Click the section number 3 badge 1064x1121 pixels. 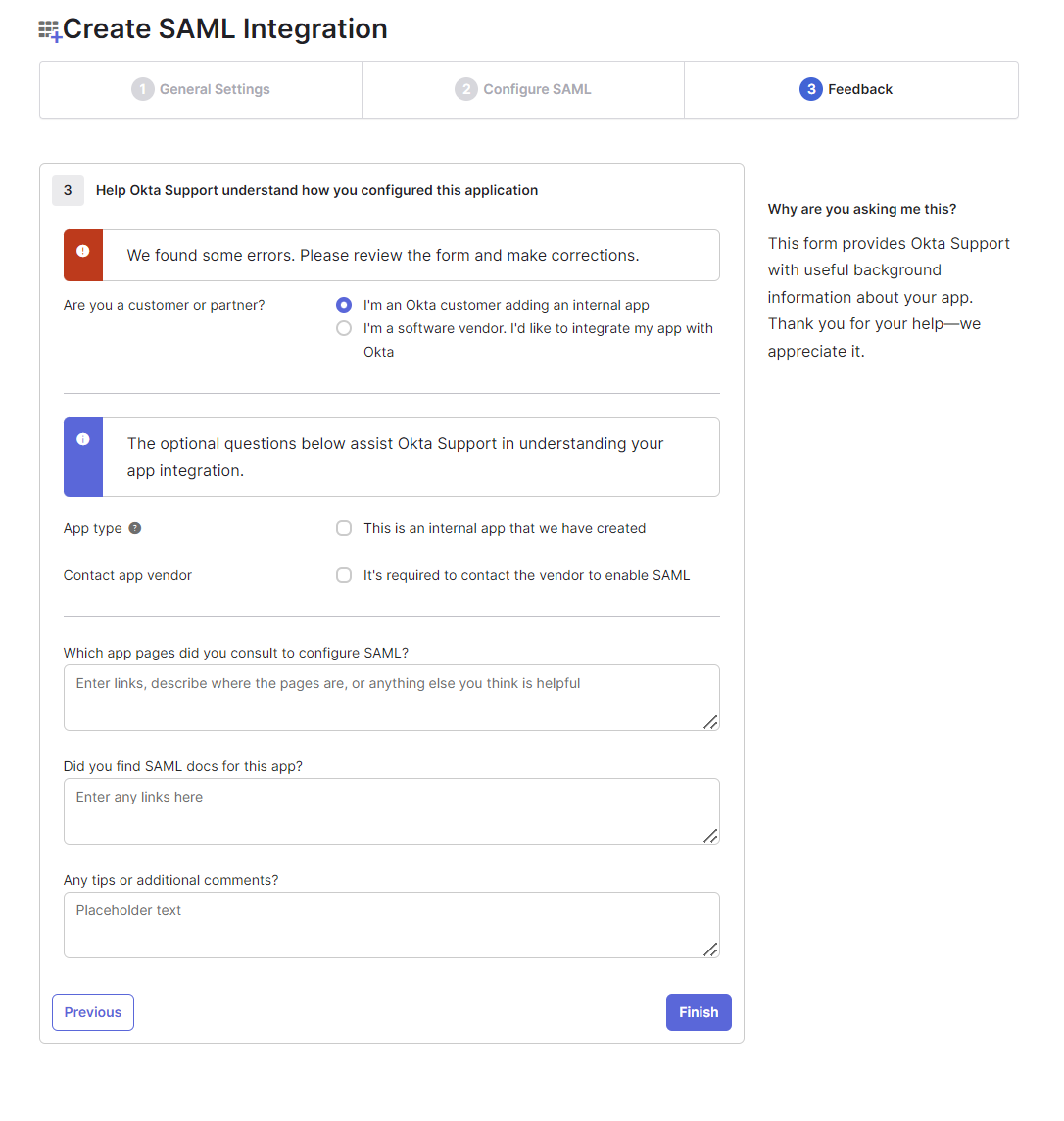68,190
